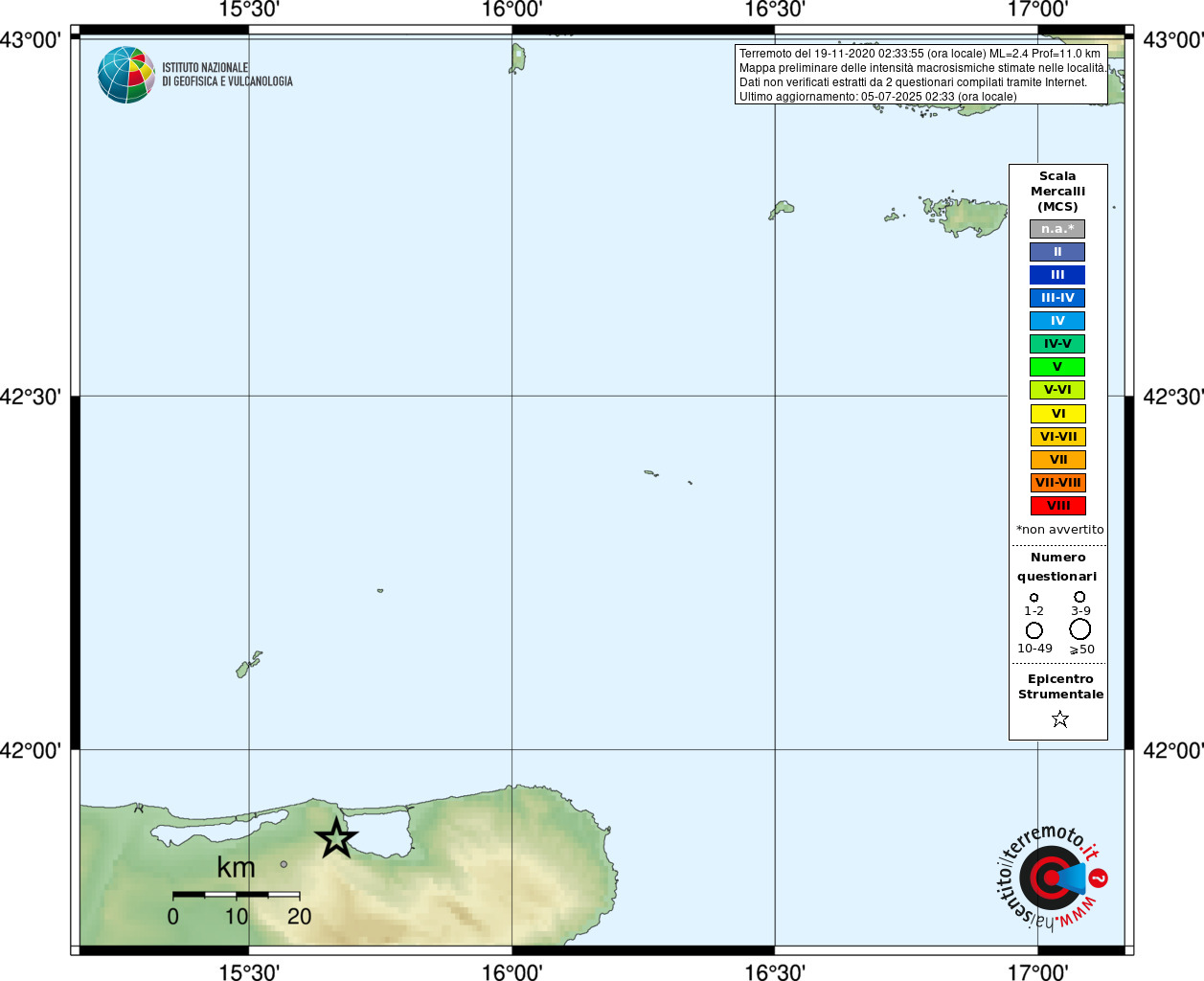Image resolution: width=1204 pixels, height=981 pixels.
Task: Click the bottom axis label 16°00'
Action: tap(511, 971)
